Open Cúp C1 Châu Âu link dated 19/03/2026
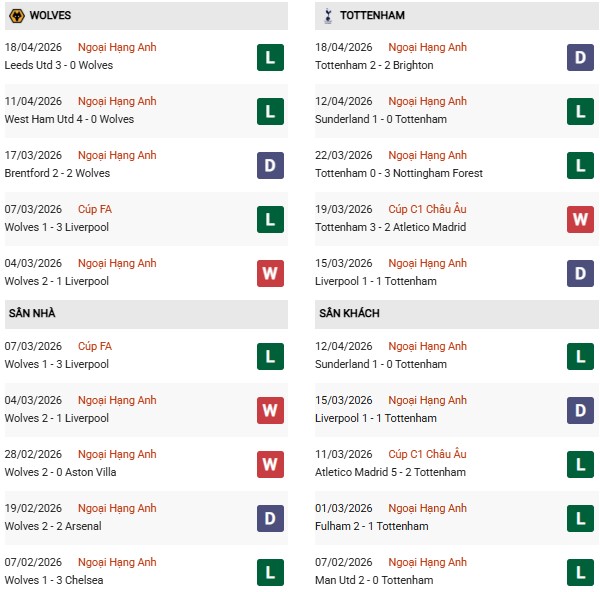The height and width of the screenshot is (592, 600). [427, 209]
